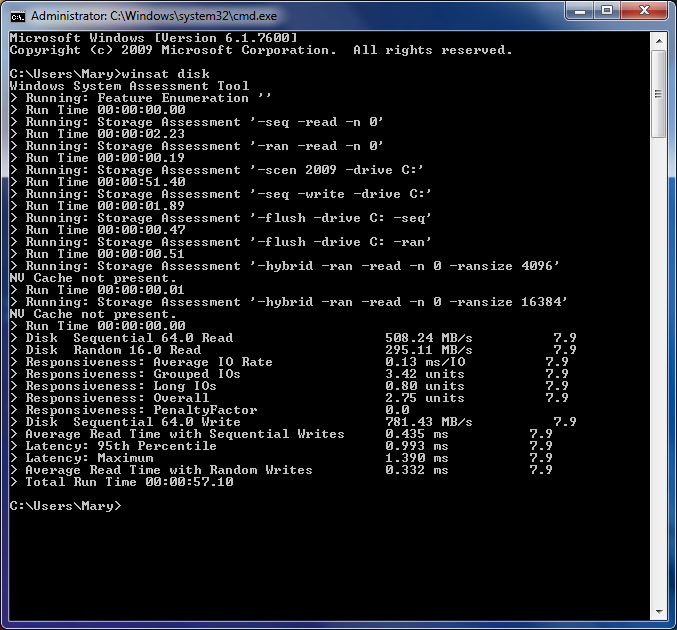Click the '0.993 ms' value
677x630 pixels.
(x=417, y=446)
